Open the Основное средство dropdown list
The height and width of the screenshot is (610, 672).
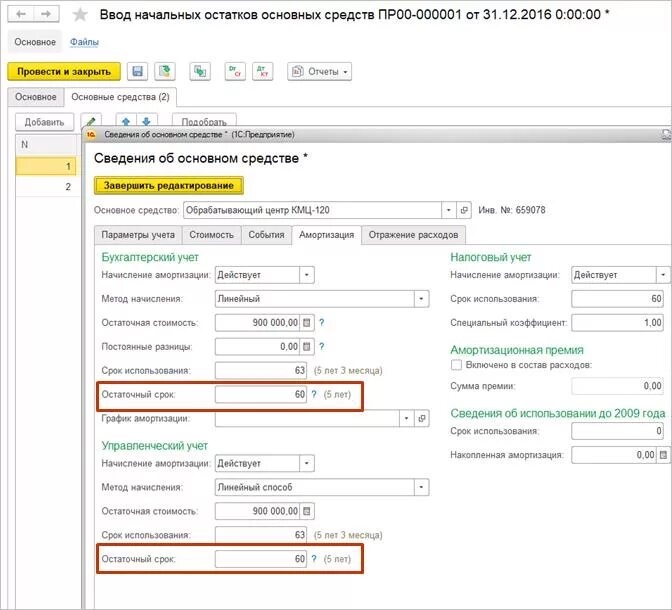[x=449, y=210]
